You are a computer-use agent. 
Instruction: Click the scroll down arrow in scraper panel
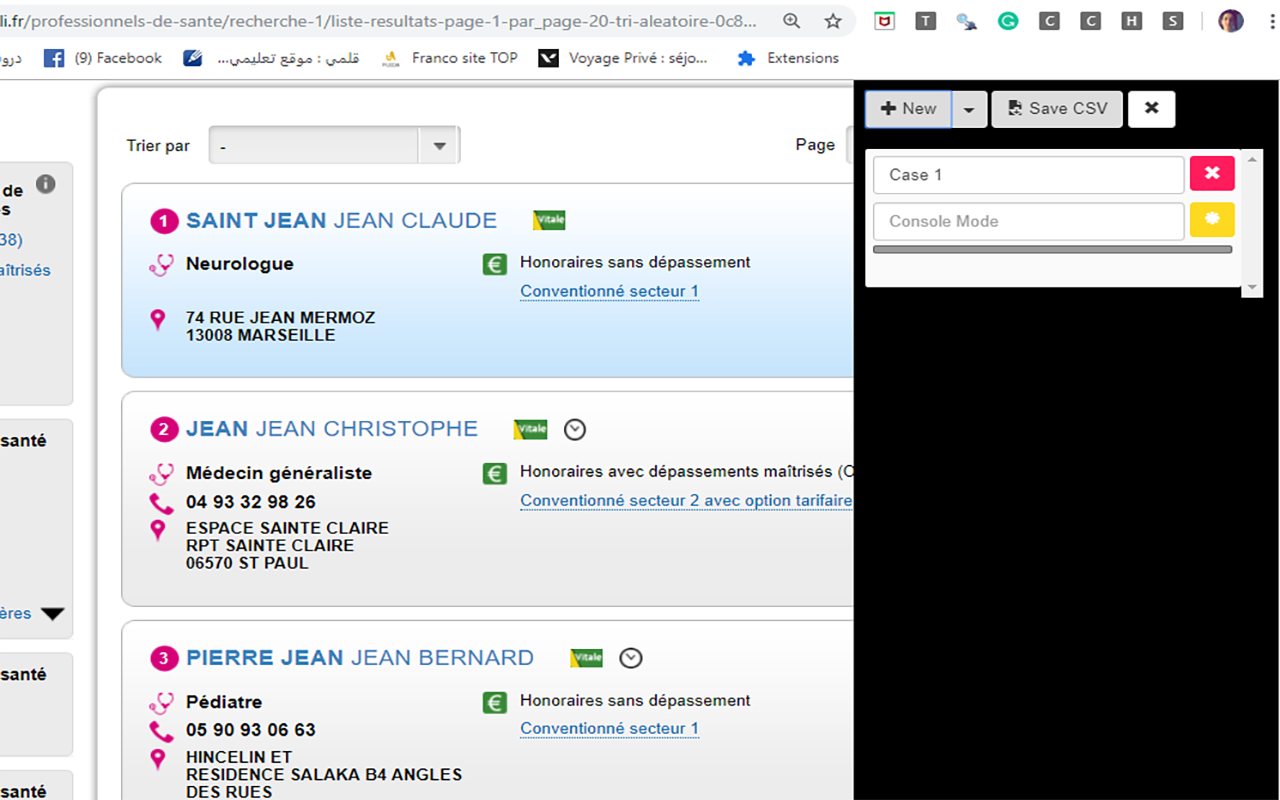tap(1252, 288)
